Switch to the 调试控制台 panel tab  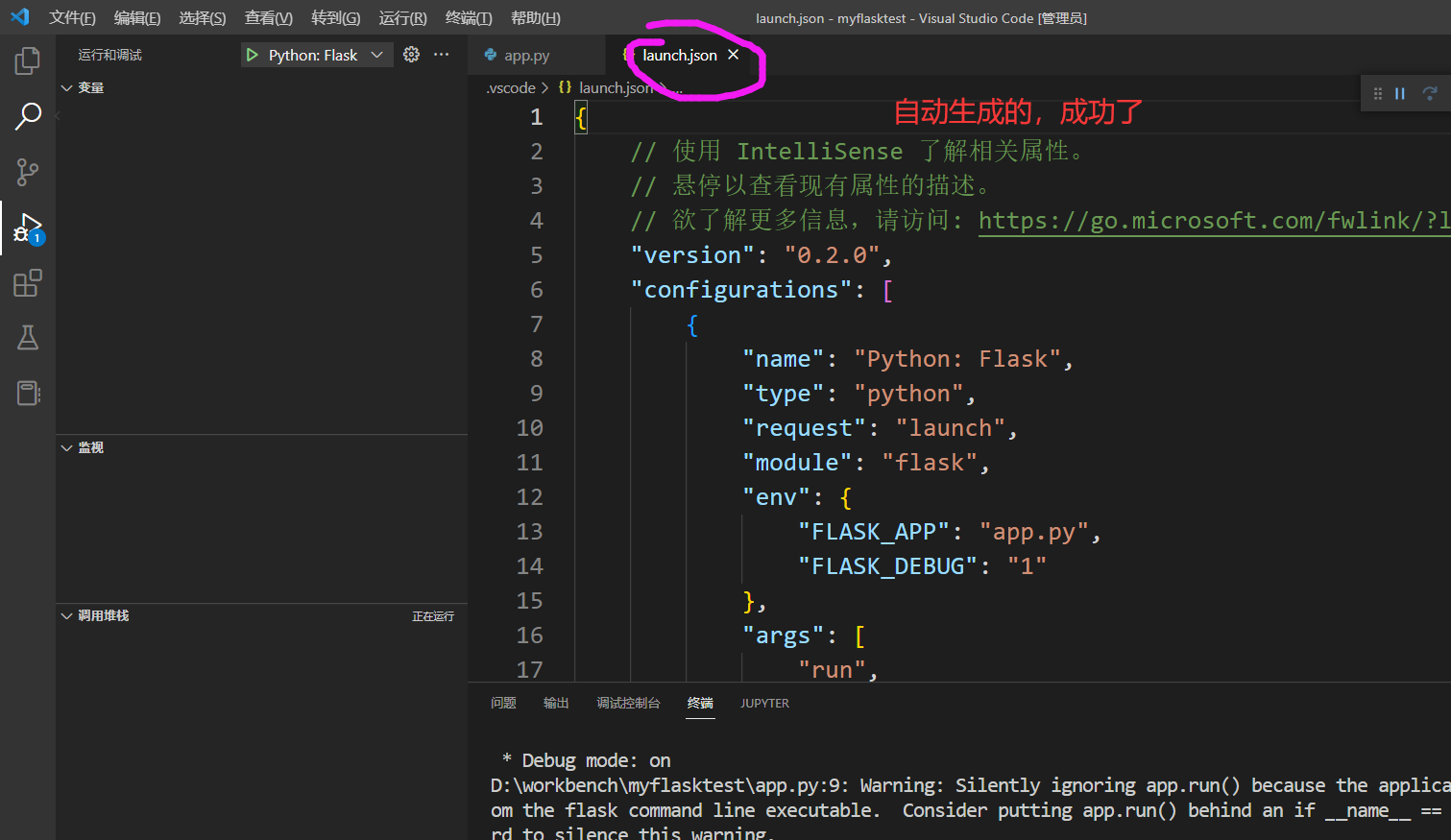tap(628, 703)
